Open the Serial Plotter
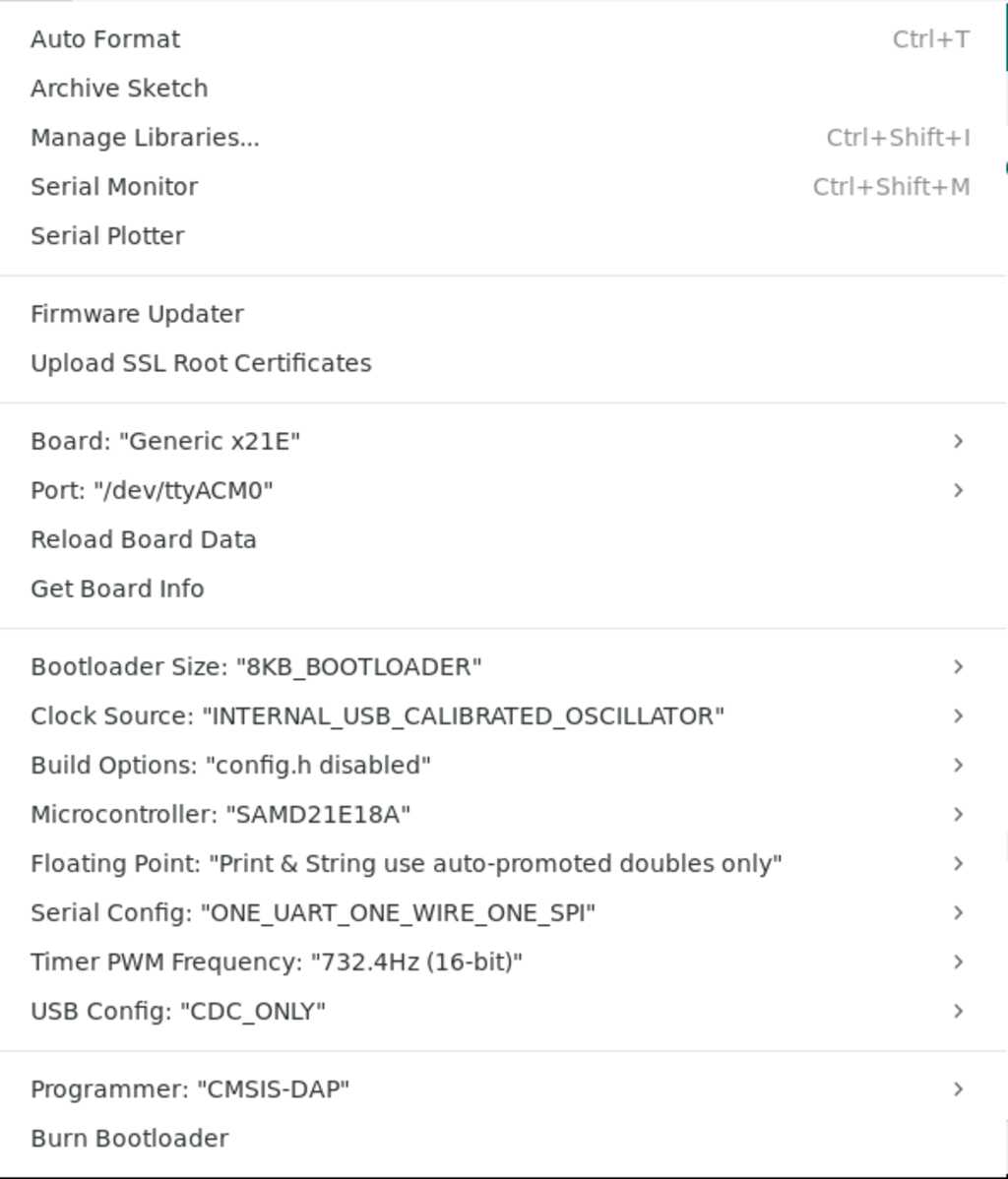Image resolution: width=1008 pixels, height=1179 pixels. (106, 235)
